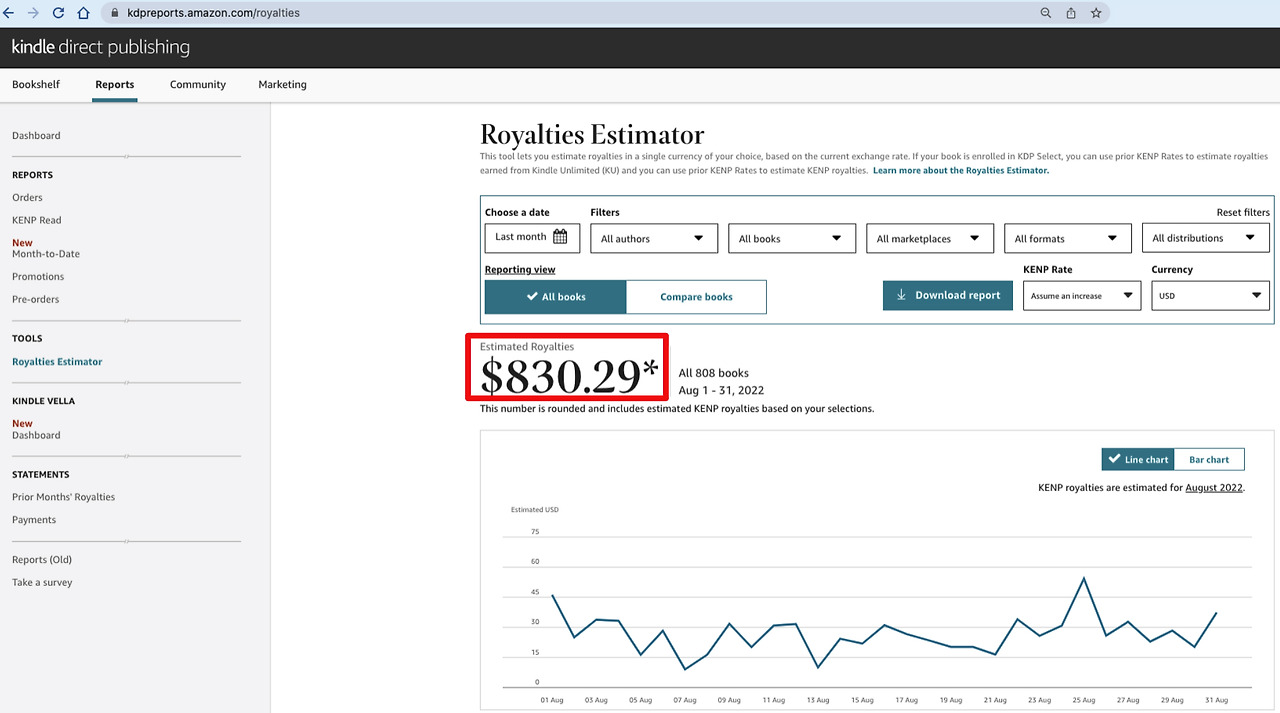The height and width of the screenshot is (713, 1280).
Task: Open the Orders report
Action: [27, 197]
